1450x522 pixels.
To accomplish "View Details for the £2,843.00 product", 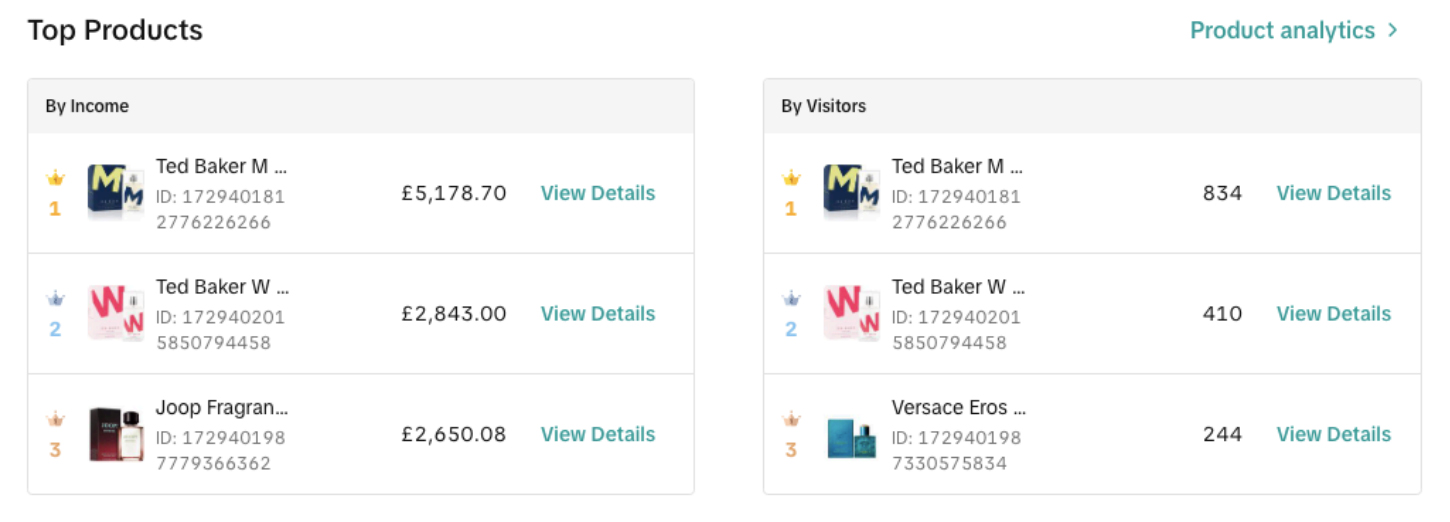I will pyautogui.click(x=598, y=313).
